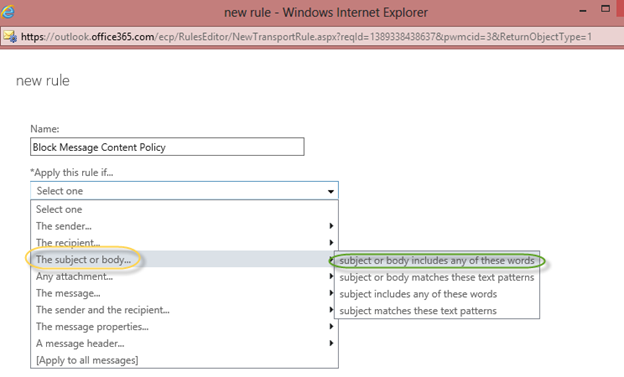Select A message header... condition
This screenshot has width=624, height=377.
pos(184,343)
